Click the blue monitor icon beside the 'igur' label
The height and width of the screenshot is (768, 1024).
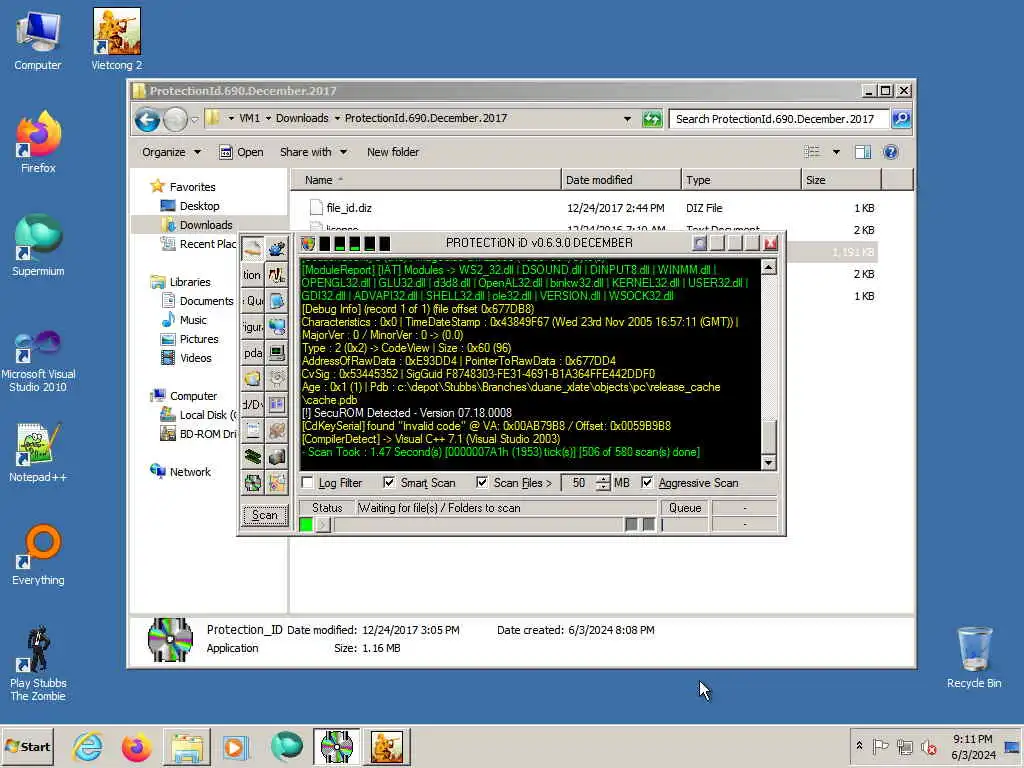pos(277,327)
